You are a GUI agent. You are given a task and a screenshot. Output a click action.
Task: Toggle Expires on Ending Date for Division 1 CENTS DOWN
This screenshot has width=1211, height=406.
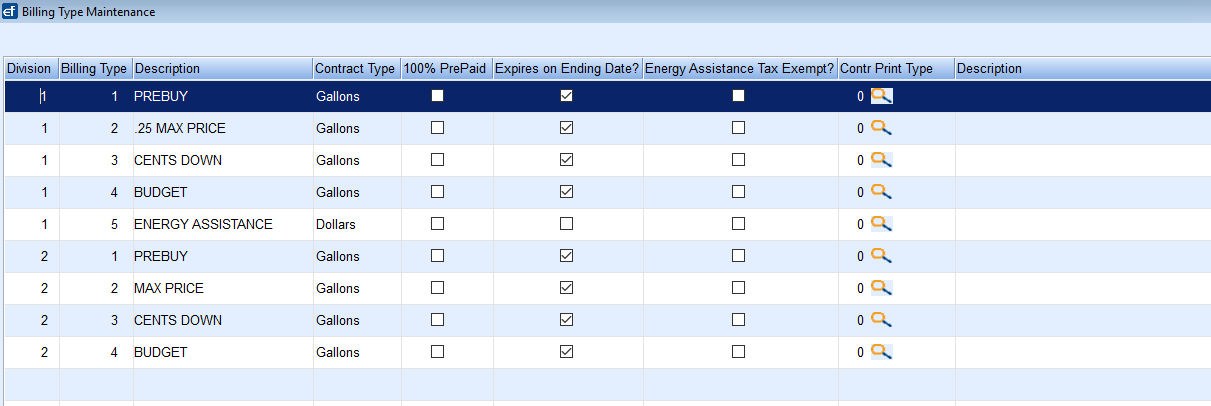566,160
